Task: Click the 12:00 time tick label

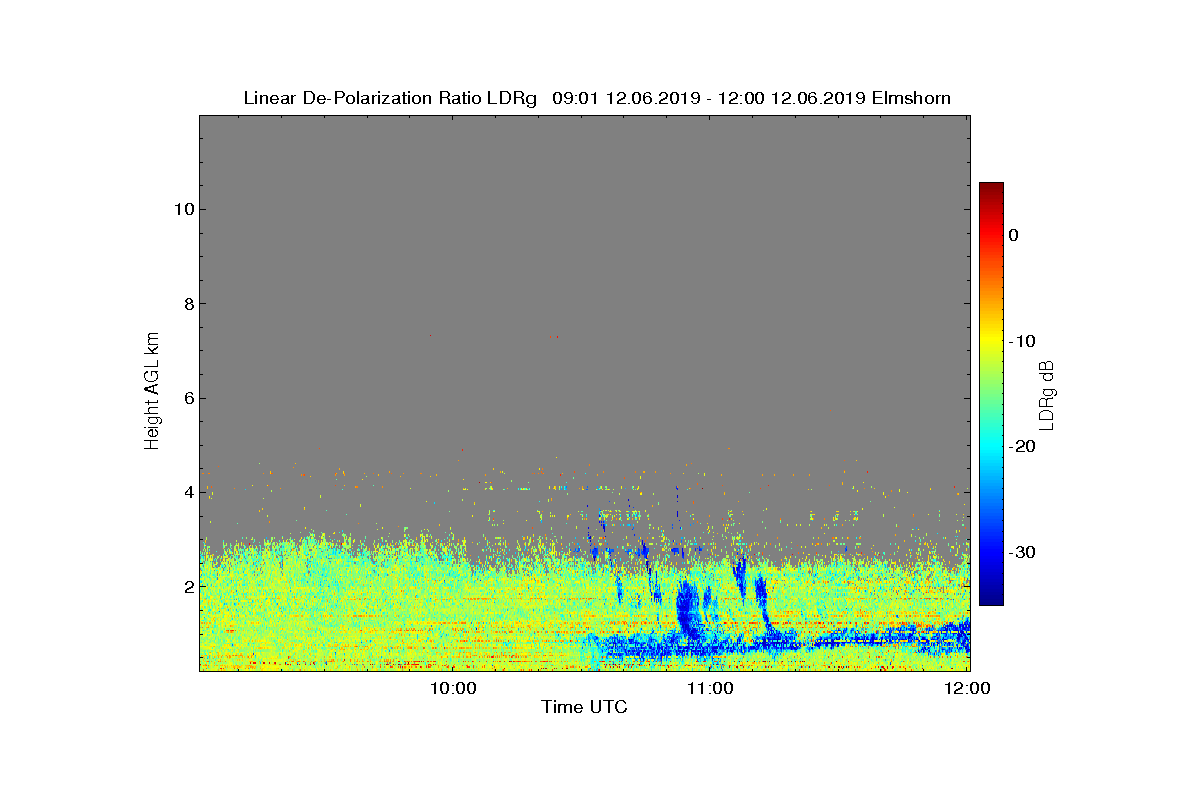Action: point(969,688)
